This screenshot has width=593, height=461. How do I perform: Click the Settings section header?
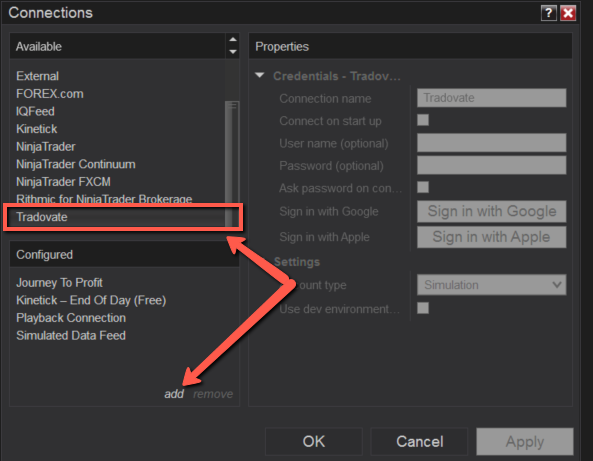coord(297,262)
